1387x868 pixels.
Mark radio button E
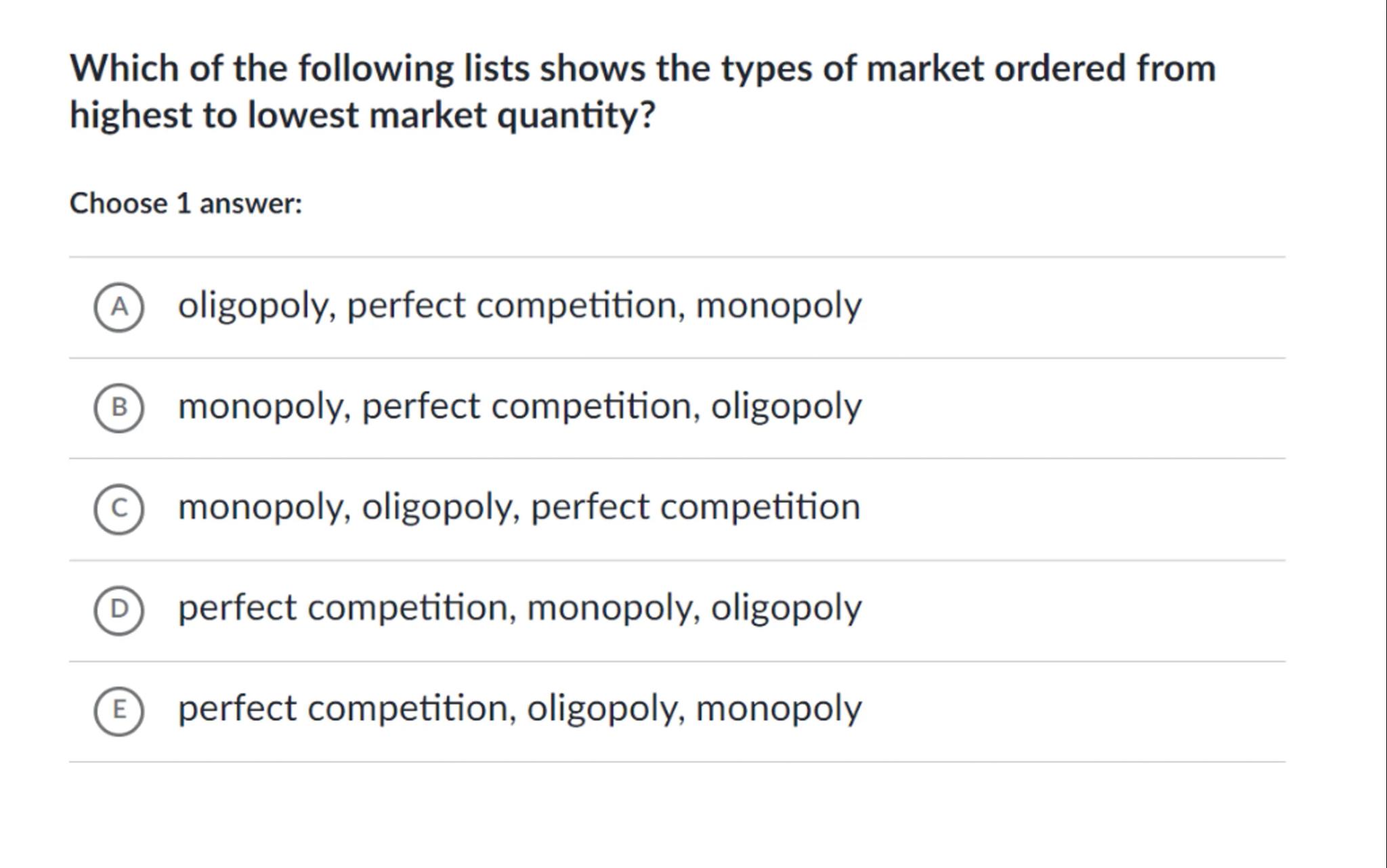point(119,710)
